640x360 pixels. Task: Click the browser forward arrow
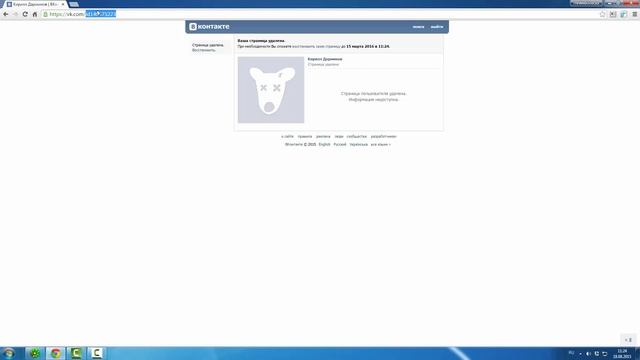16,14
